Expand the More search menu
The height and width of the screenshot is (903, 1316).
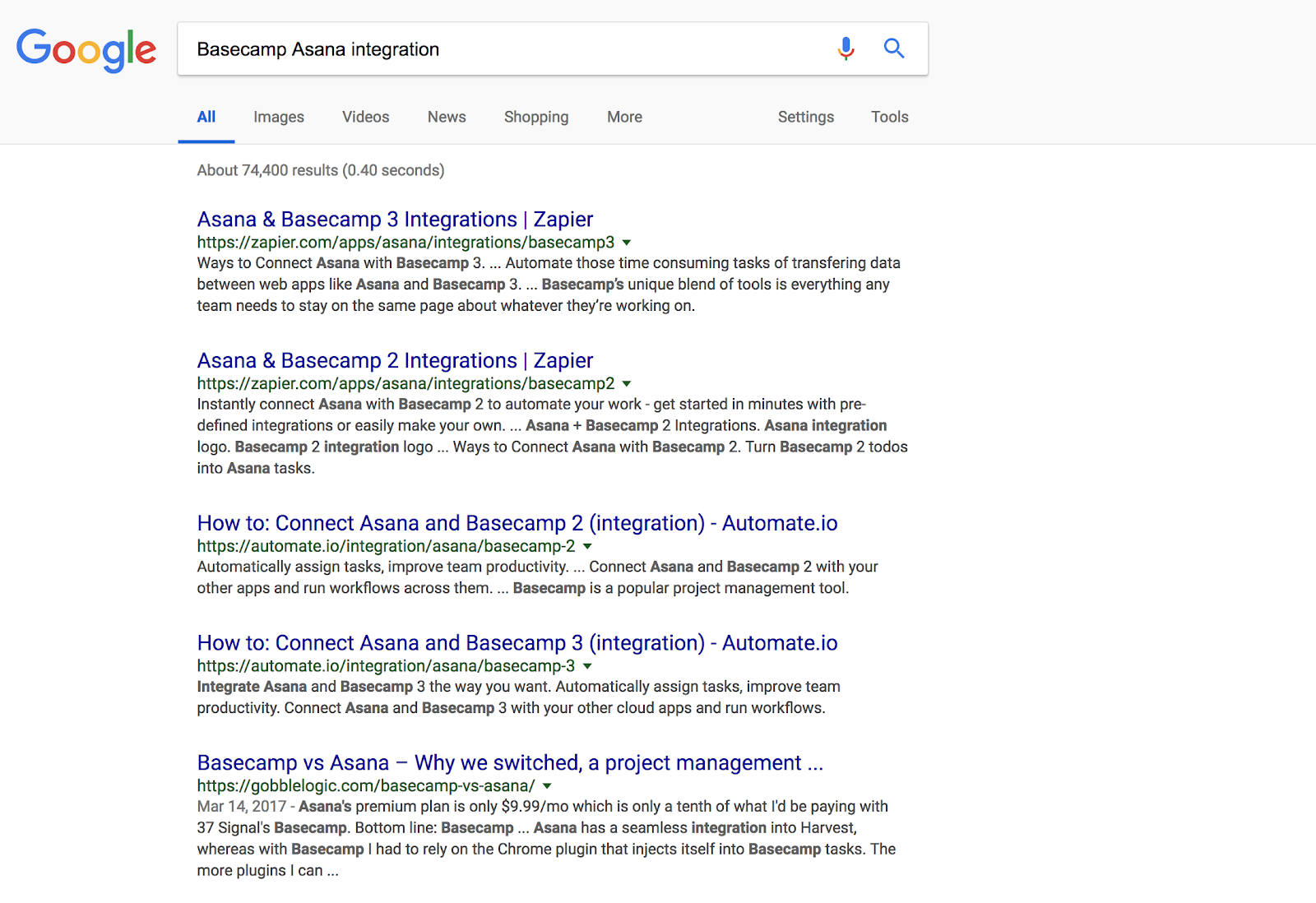pyautogui.click(x=624, y=117)
